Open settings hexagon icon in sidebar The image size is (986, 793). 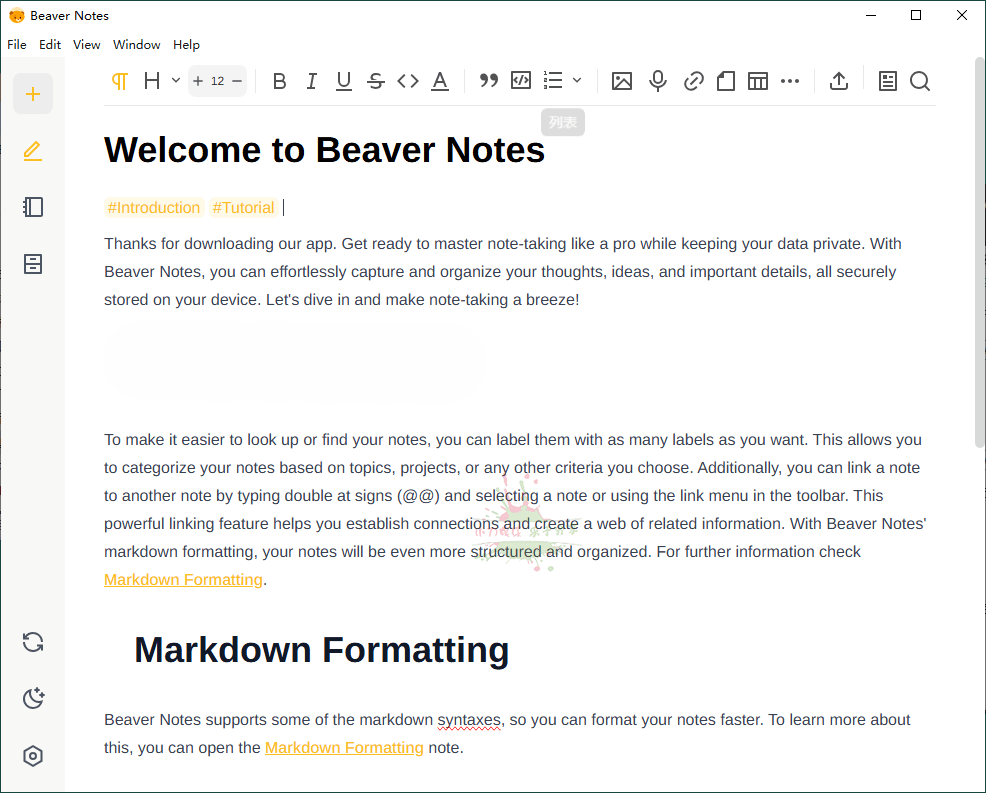point(33,756)
